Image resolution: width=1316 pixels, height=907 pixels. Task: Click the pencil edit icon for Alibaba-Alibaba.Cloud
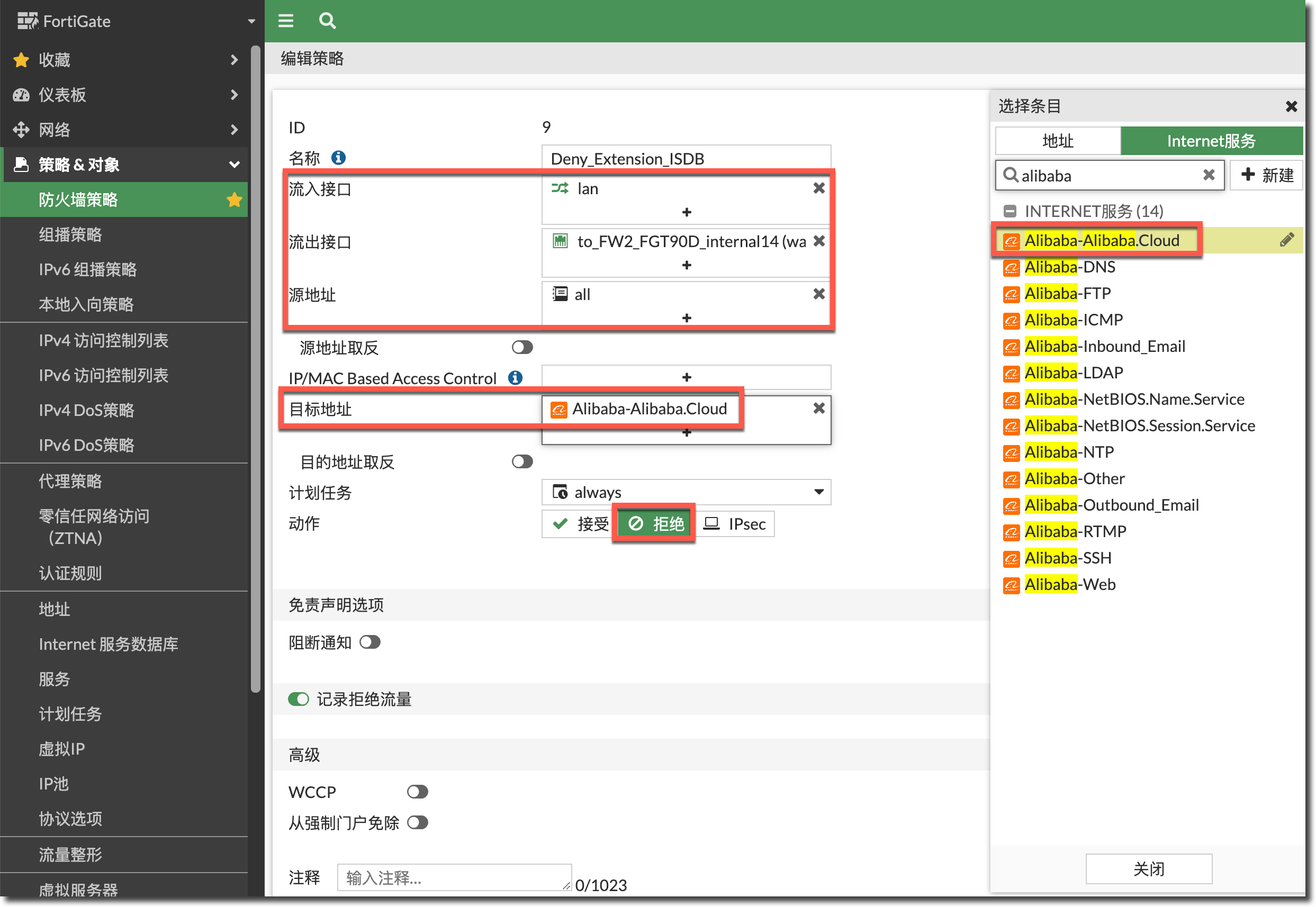pyautogui.click(x=1286, y=240)
